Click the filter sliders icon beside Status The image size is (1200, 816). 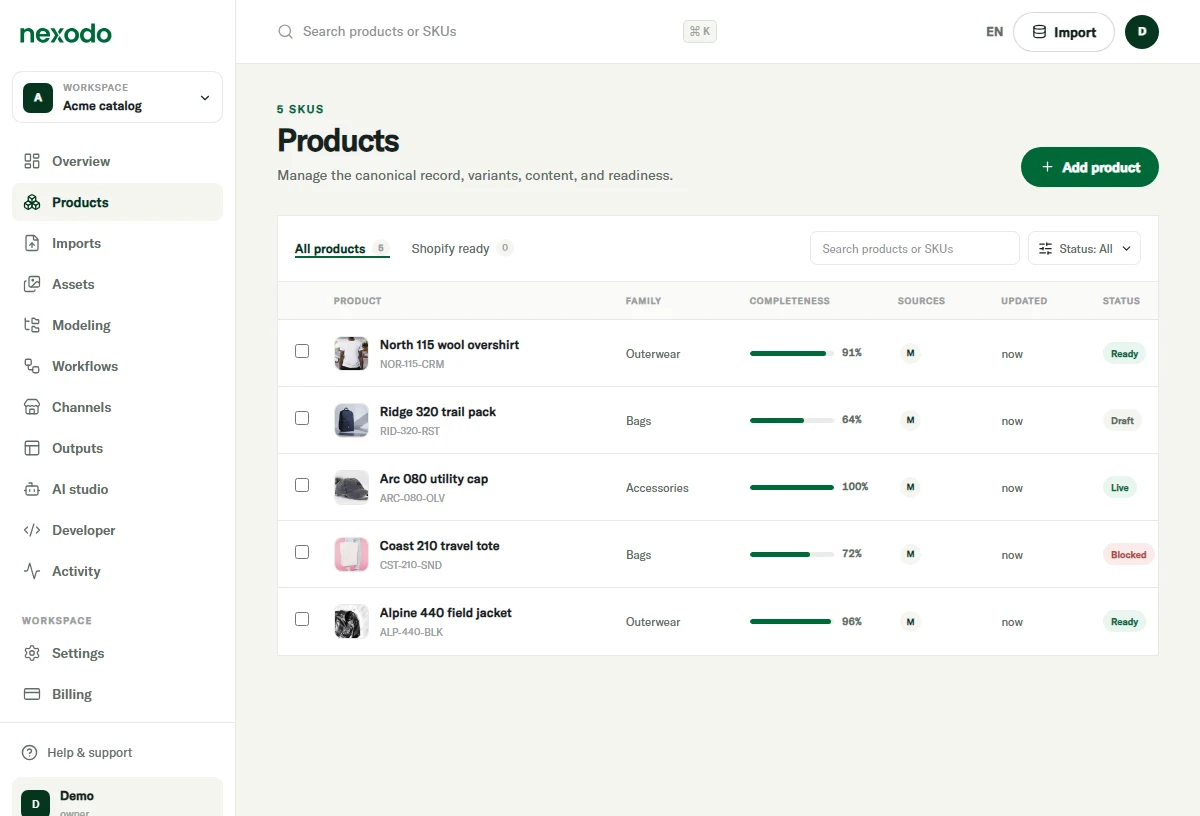[1046, 249]
